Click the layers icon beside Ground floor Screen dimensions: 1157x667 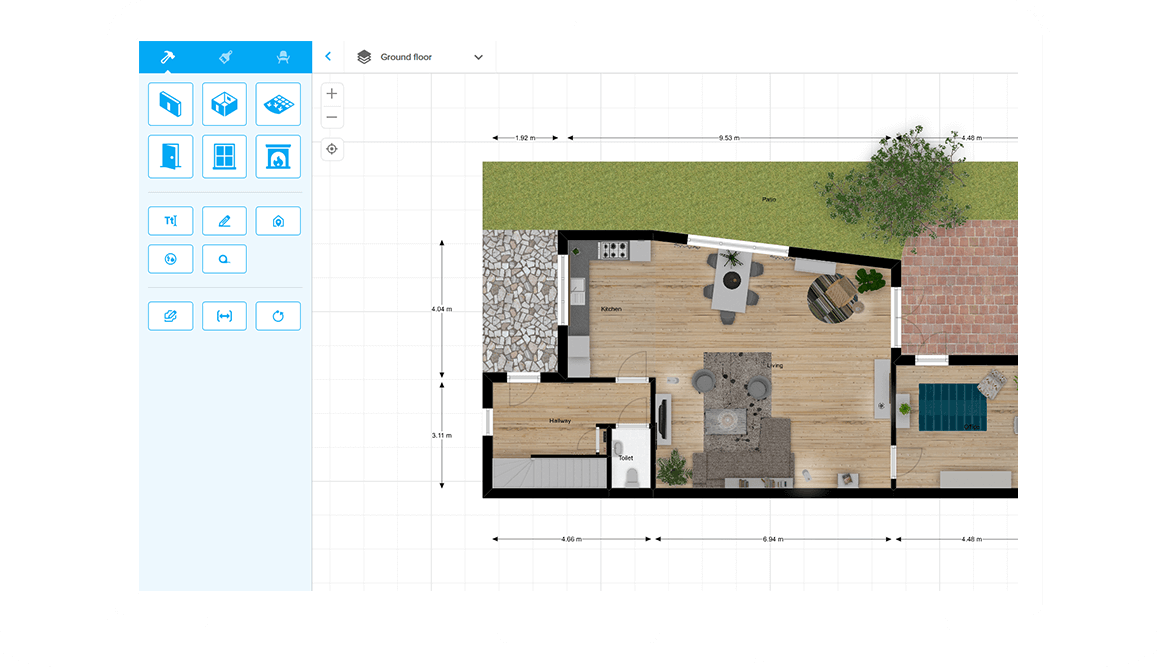(x=364, y=57)
